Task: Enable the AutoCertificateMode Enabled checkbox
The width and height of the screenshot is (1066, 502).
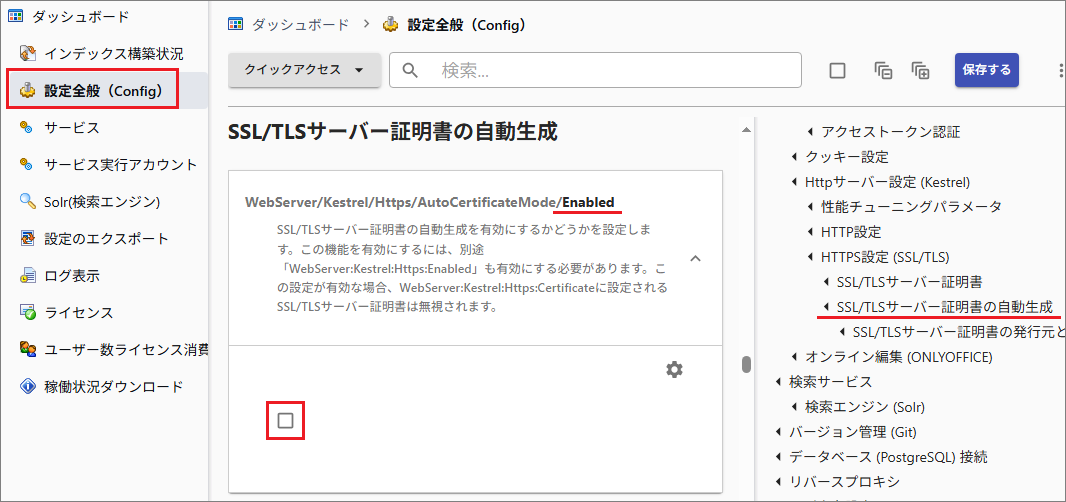Action: pyautogui.click(x=285, y=421)
